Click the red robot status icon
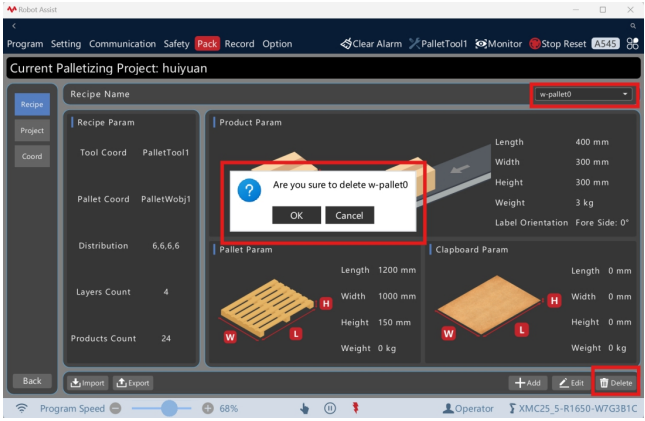The image size is (645, 421). 355,408
